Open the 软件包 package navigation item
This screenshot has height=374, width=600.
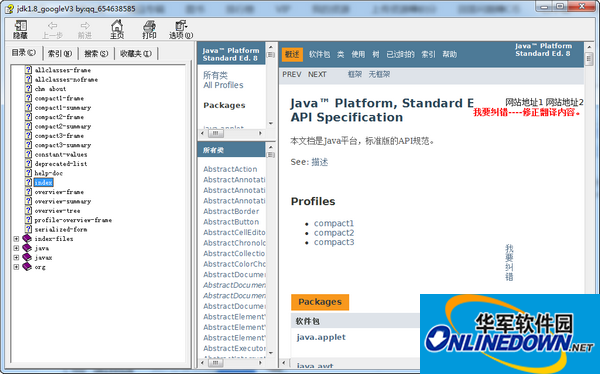(320, 54)
